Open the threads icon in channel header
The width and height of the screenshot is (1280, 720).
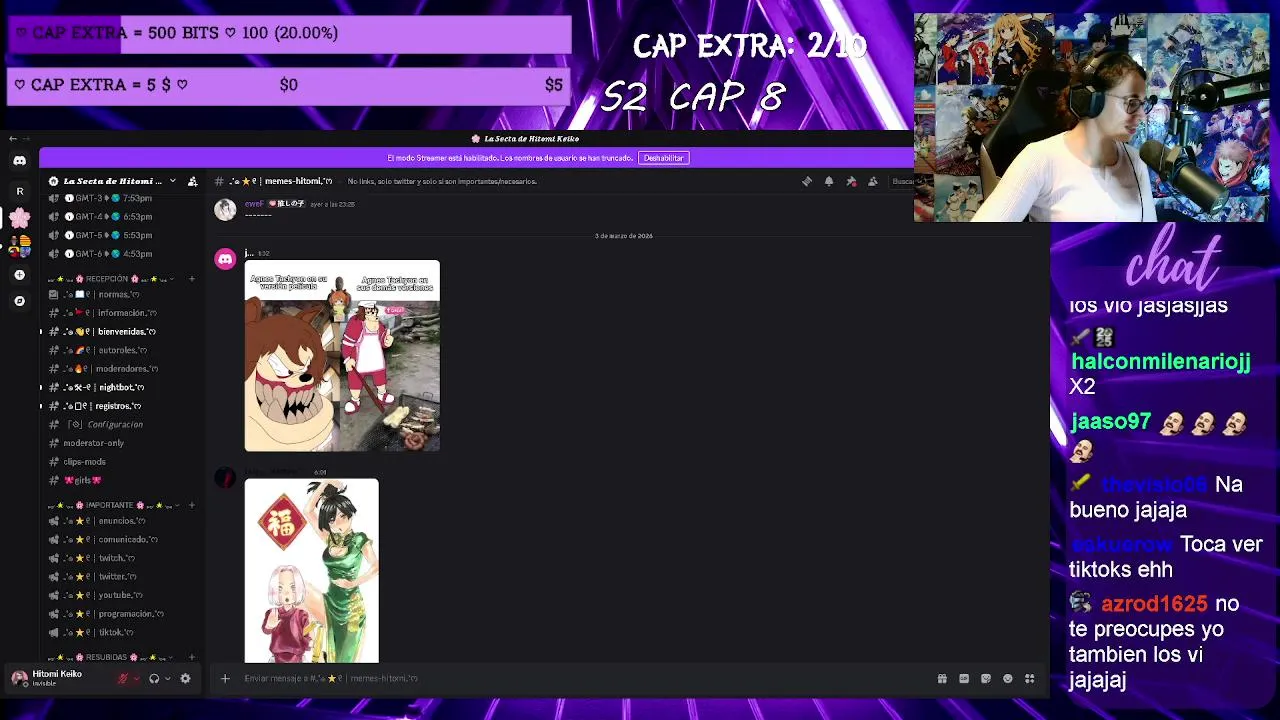(x=807, y=181)
